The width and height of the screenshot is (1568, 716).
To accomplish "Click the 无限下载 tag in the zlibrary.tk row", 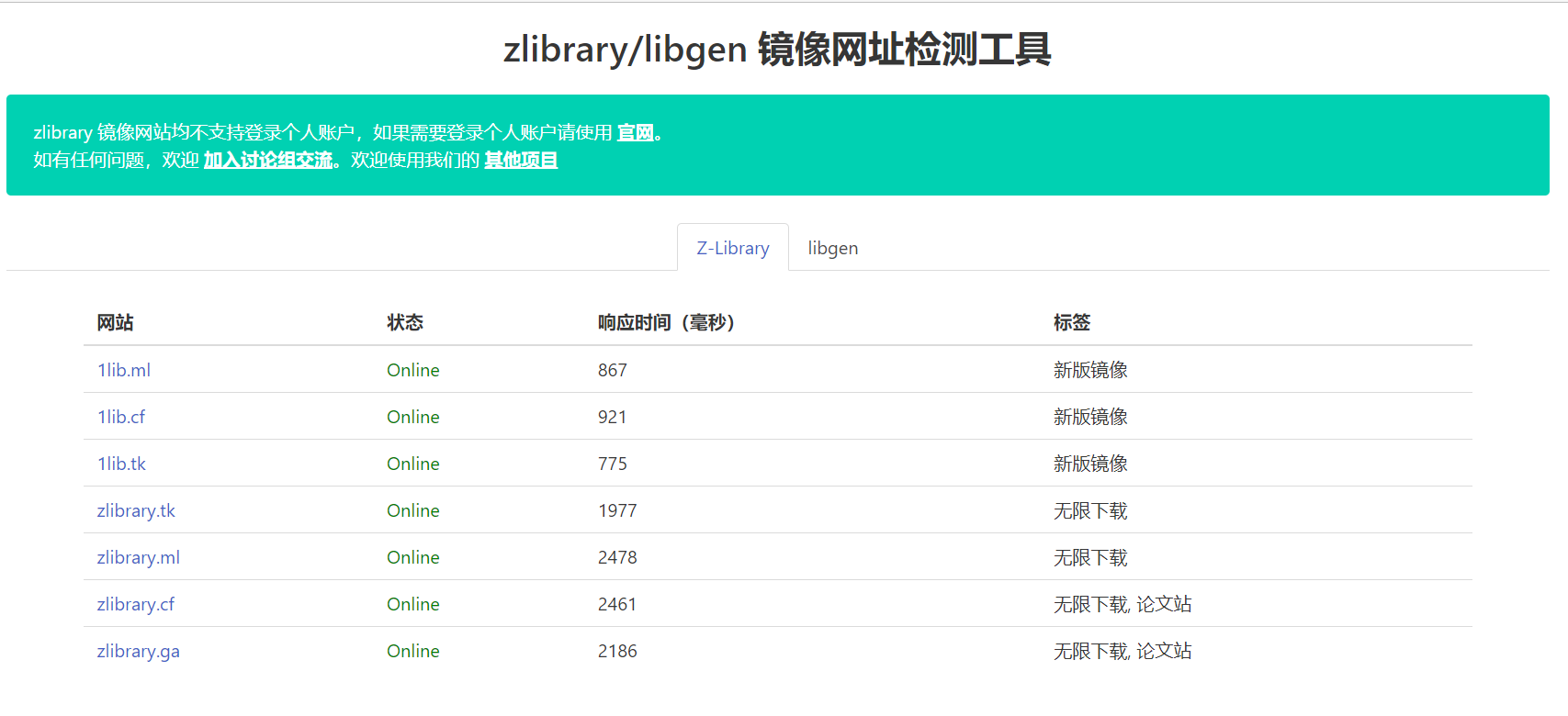I will pos(1090,510).
